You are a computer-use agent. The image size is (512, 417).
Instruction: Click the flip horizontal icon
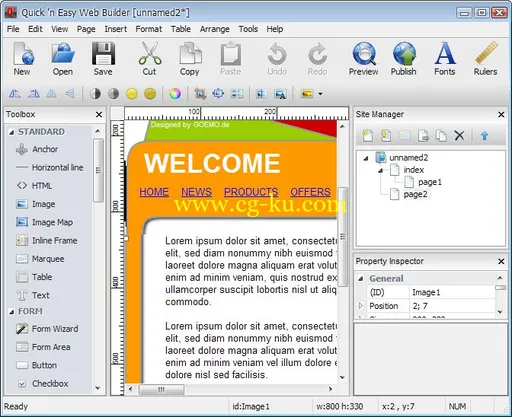[52, 94]
